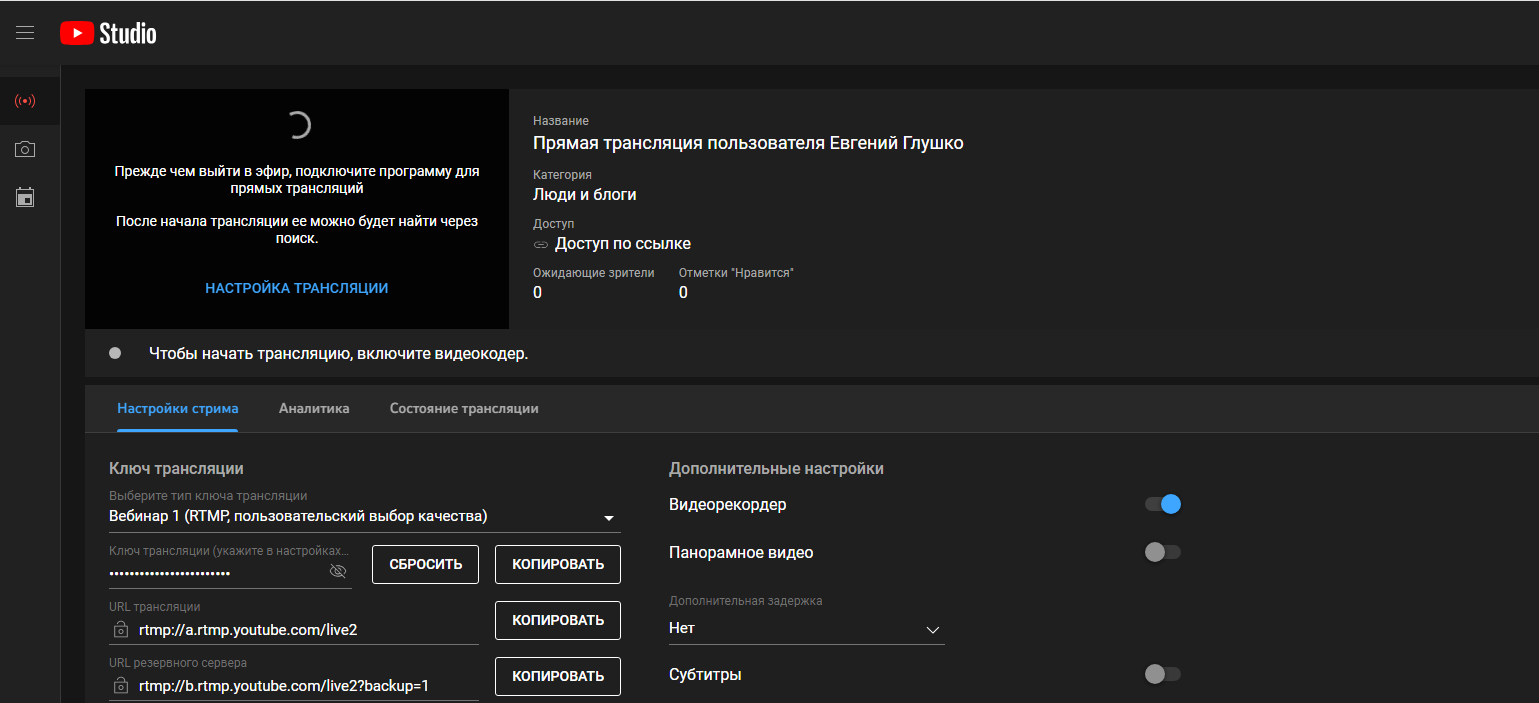Click the link icon next to Доступ по ссылке

[541, 244]
